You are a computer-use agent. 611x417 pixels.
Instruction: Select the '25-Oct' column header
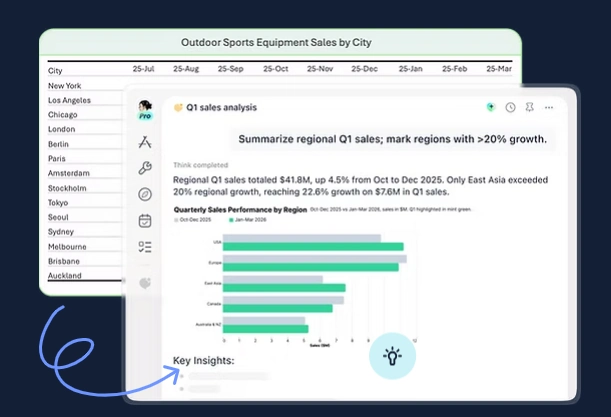pos(275,69)
